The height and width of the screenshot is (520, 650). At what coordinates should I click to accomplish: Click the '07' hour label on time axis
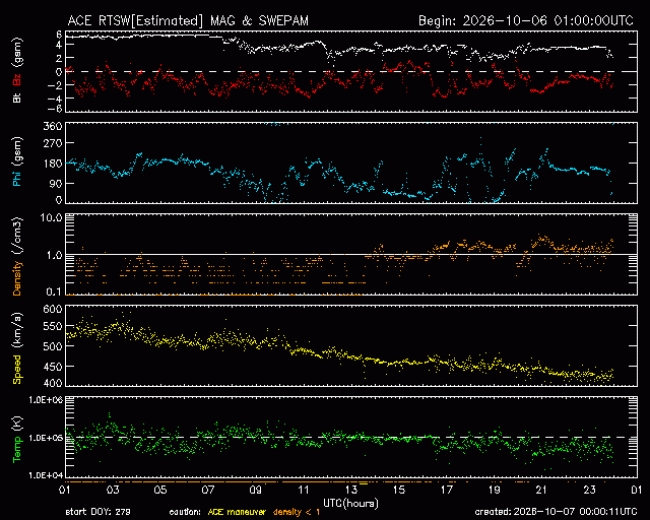pos(208,490)
